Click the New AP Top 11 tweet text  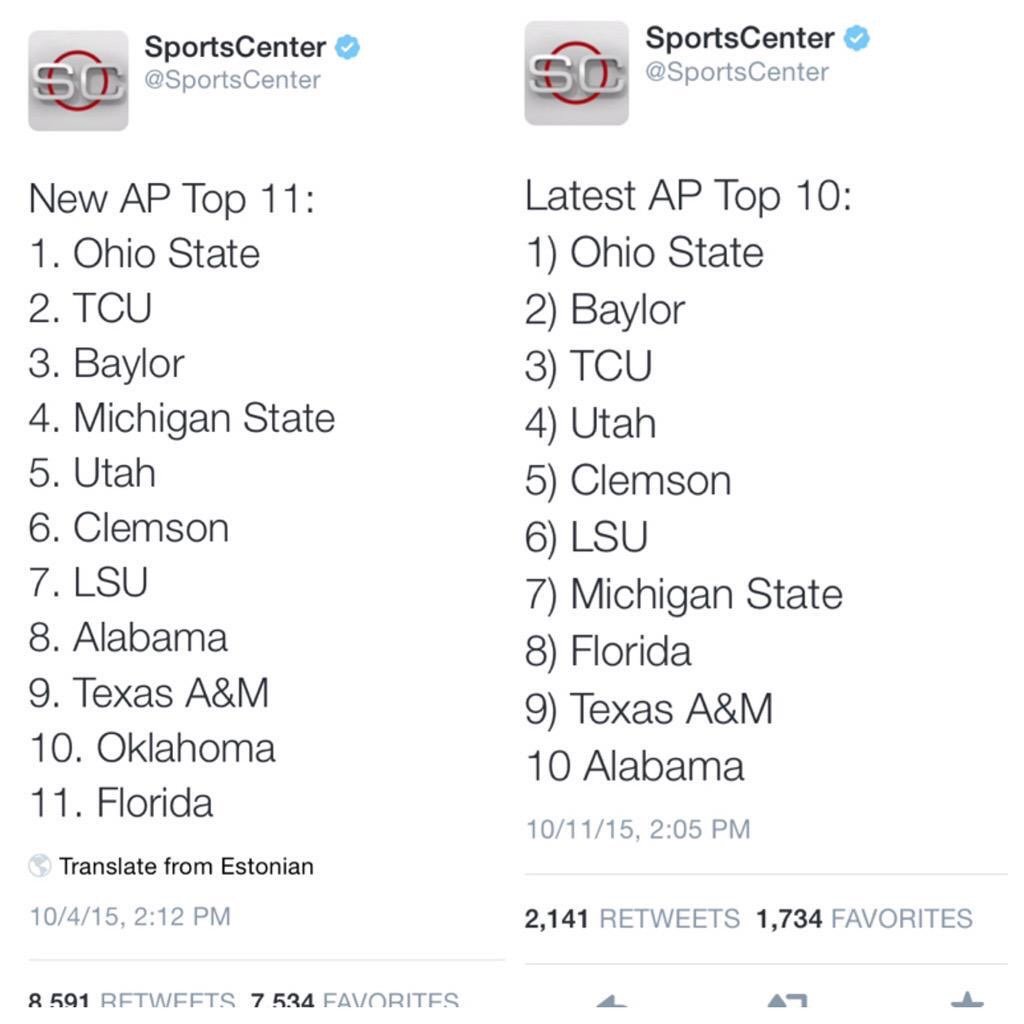tap(182, 500)
